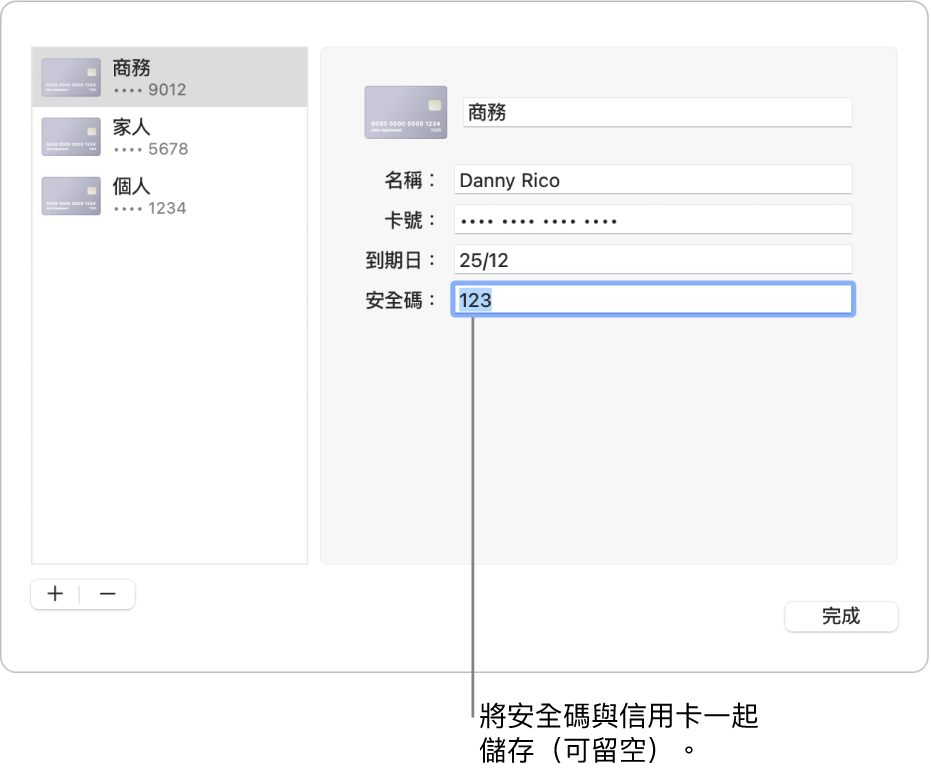Image resolution: width=931 pixels, height=774 pixels.
Task: Click the 家人 card thumbnail in the list
Action: (x=71, y=137)
